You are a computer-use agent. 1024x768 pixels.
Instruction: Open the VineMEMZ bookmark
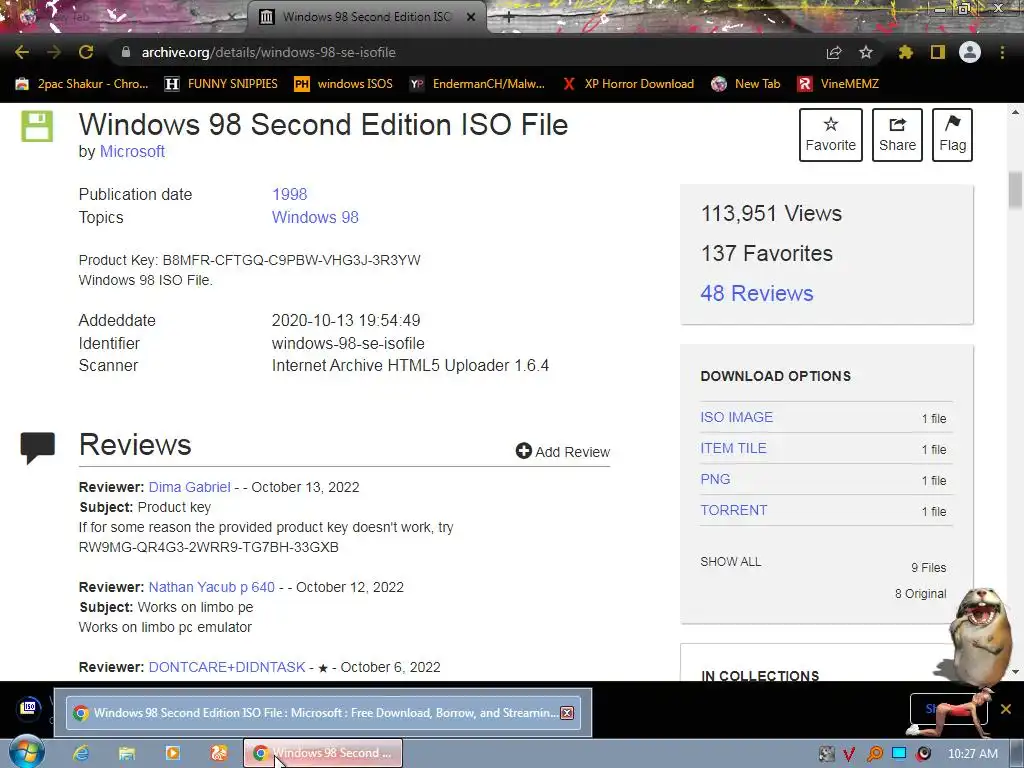click(x=838, y=84)
